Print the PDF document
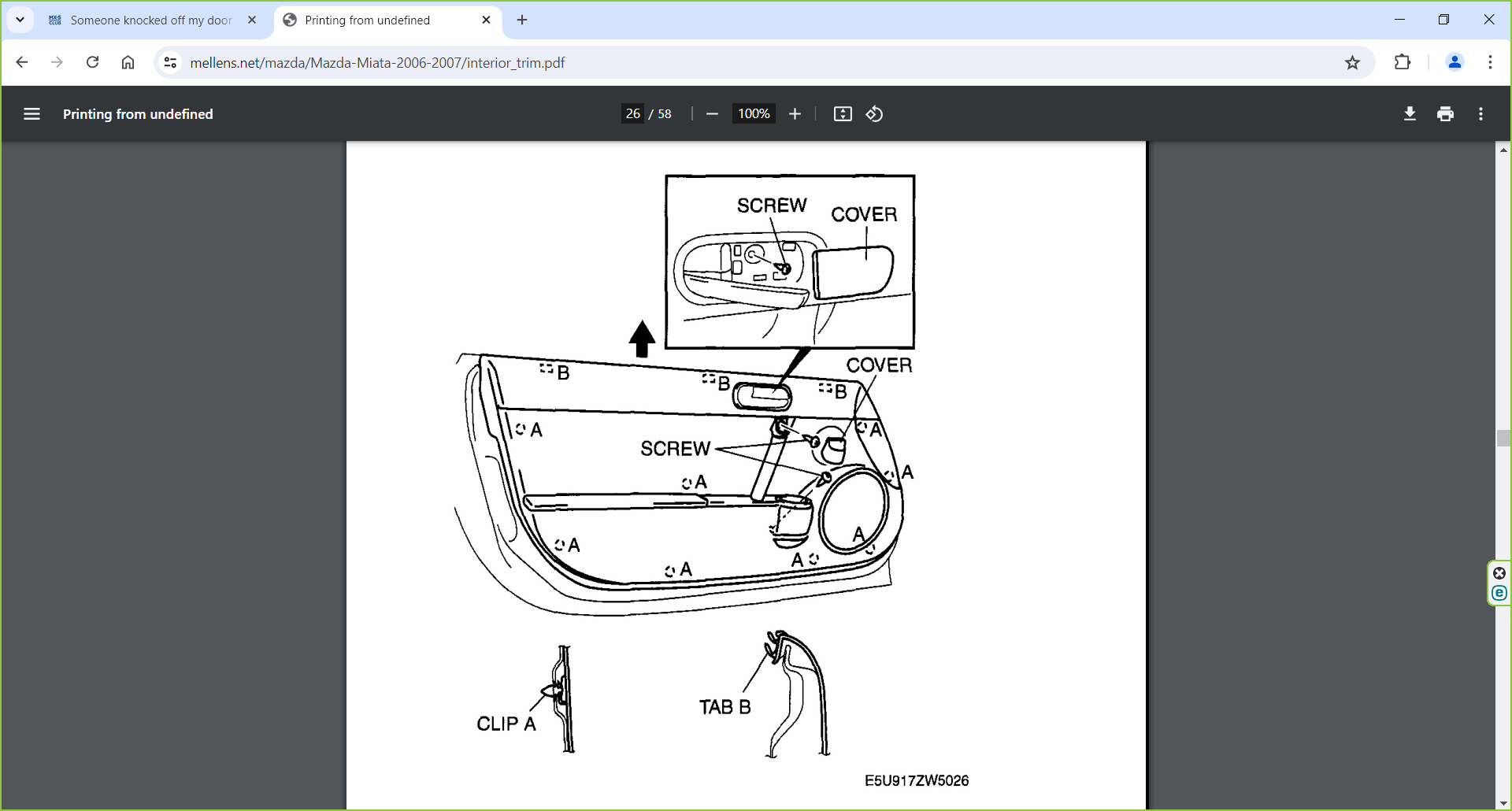 [1445, 114]
